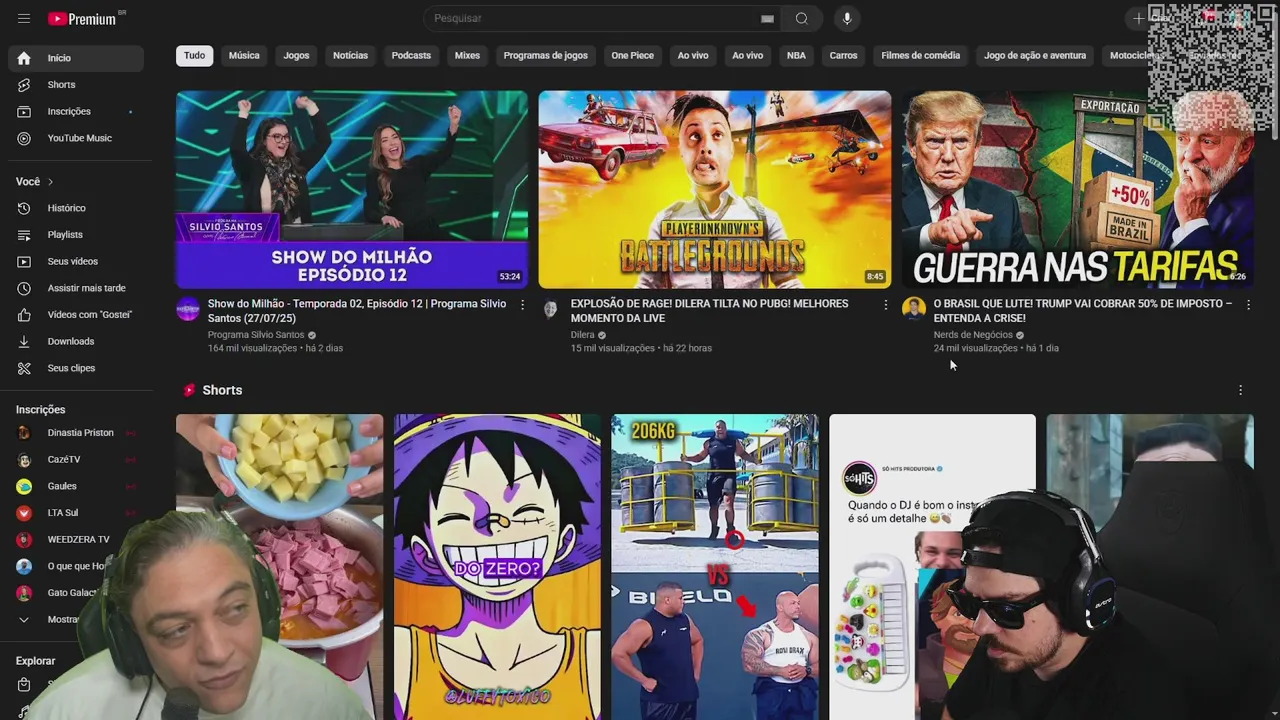The height and width of the screenshot is (720, 1280).
Task: Open LTA Sul subscription
Action: coord(76,513)
